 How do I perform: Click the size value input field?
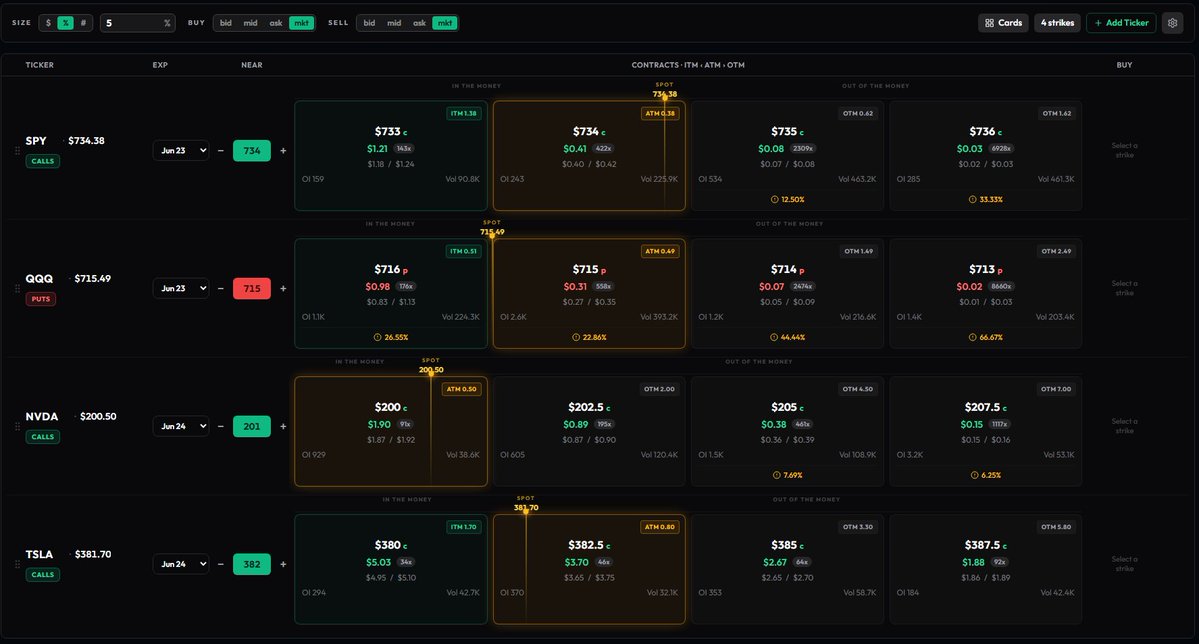pyautogui.click(x=137, y=23)
